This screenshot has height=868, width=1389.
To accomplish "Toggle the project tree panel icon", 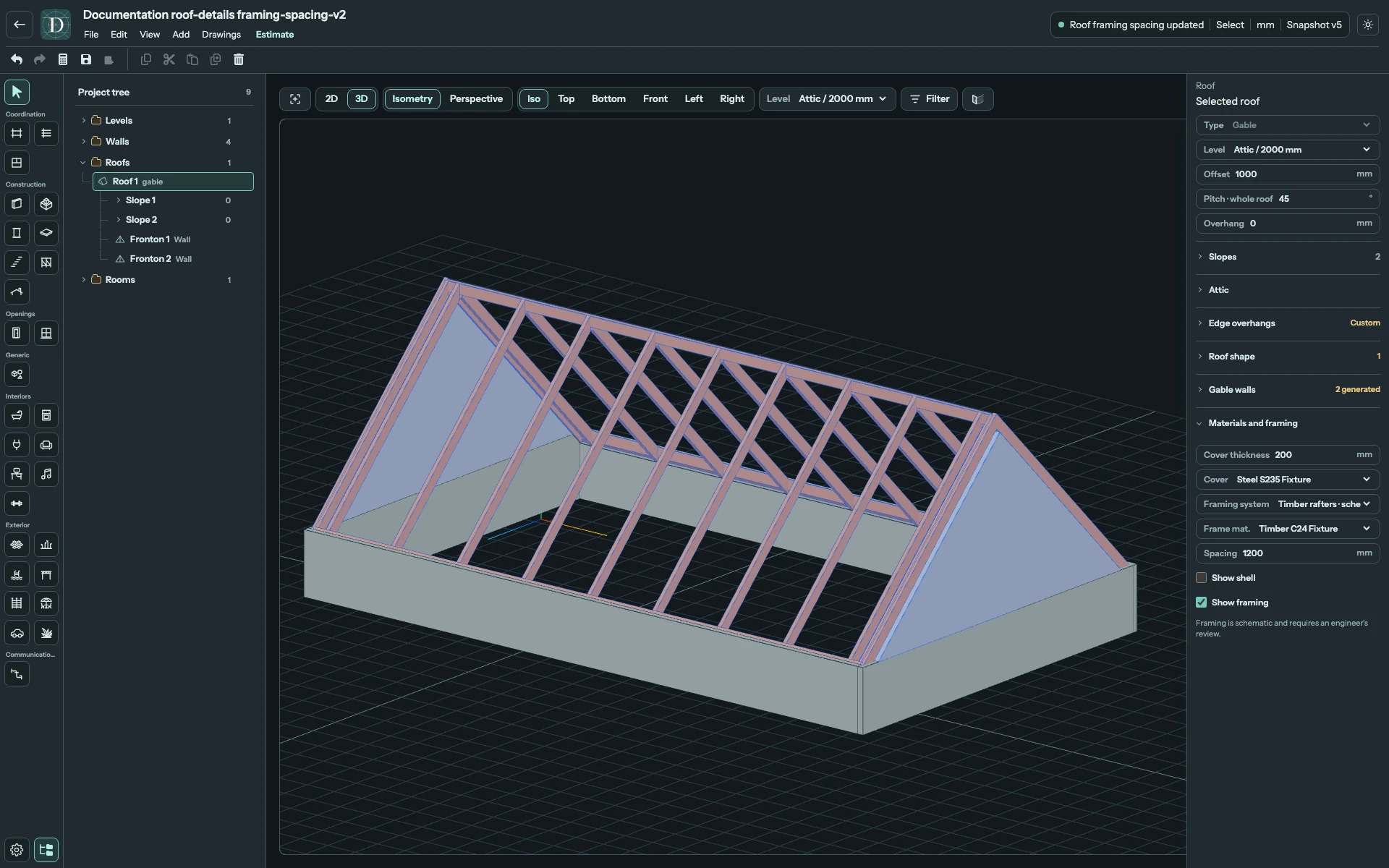I will click(x=46, y=850).
